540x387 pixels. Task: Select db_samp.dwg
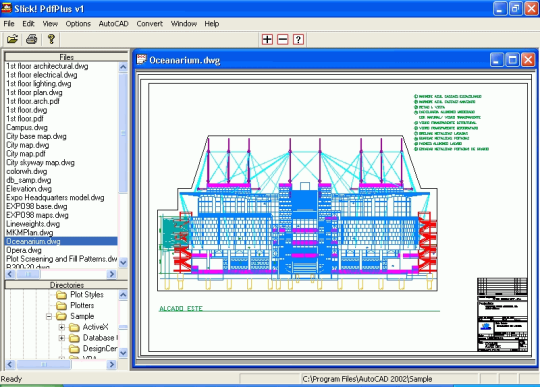[x=29, y=180]
